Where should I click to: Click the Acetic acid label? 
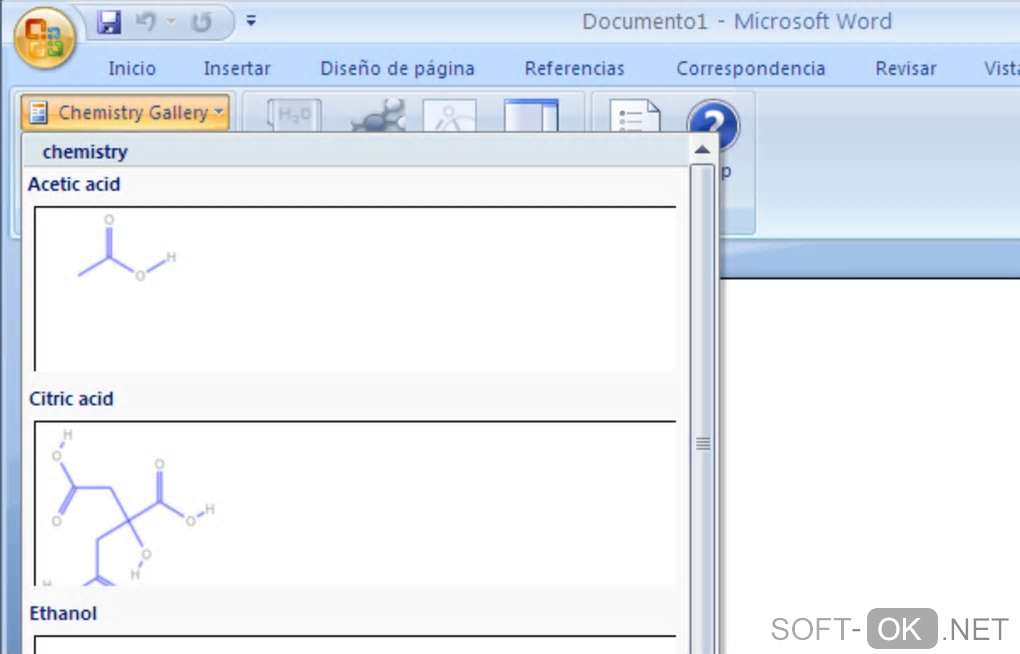74,184
